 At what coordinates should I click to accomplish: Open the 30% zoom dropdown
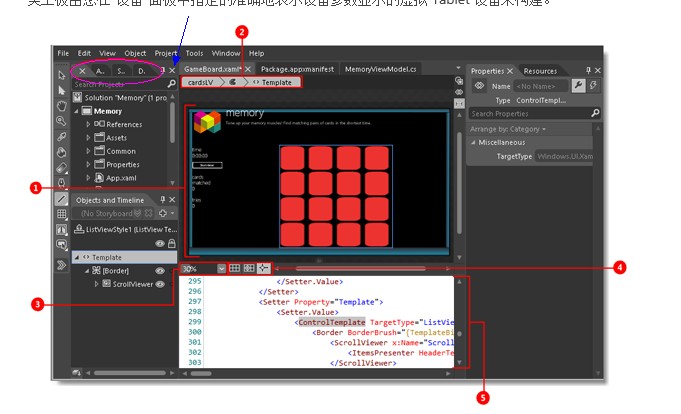[x=221, y=268]
